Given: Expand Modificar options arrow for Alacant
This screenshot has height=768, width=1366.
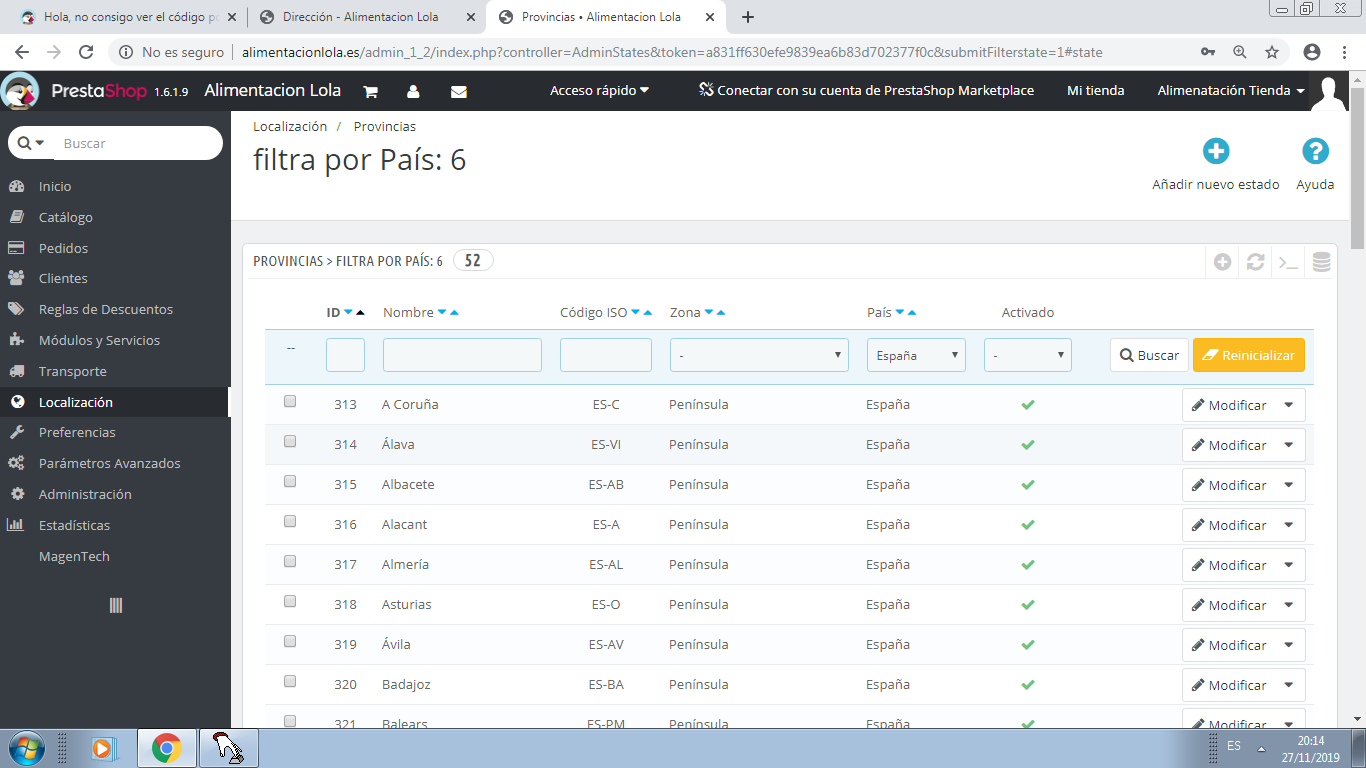Looking at the screenshot, I should pos(1288,525).
